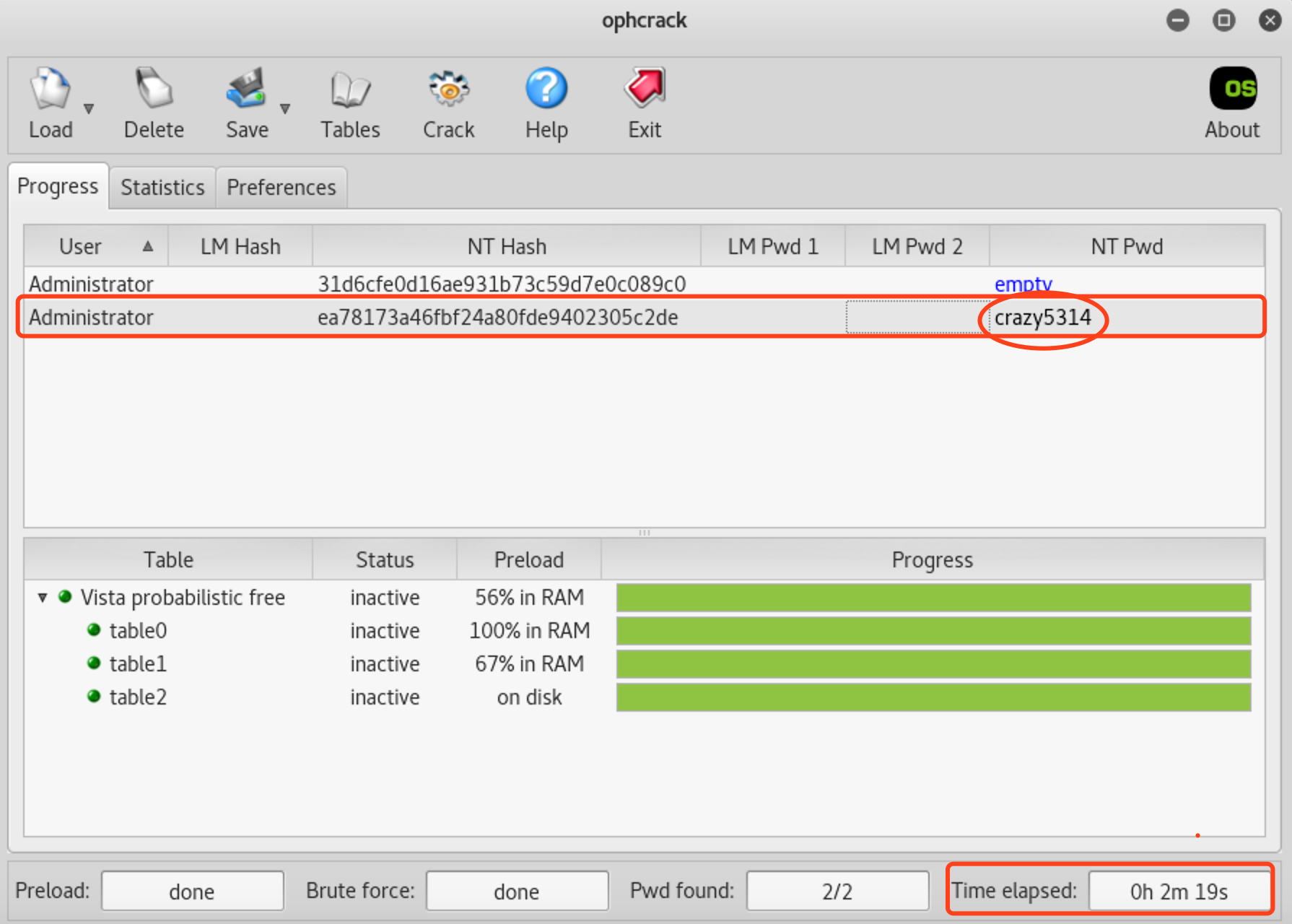
Task: Switch to the Progress tab
Action: point(58,186)
